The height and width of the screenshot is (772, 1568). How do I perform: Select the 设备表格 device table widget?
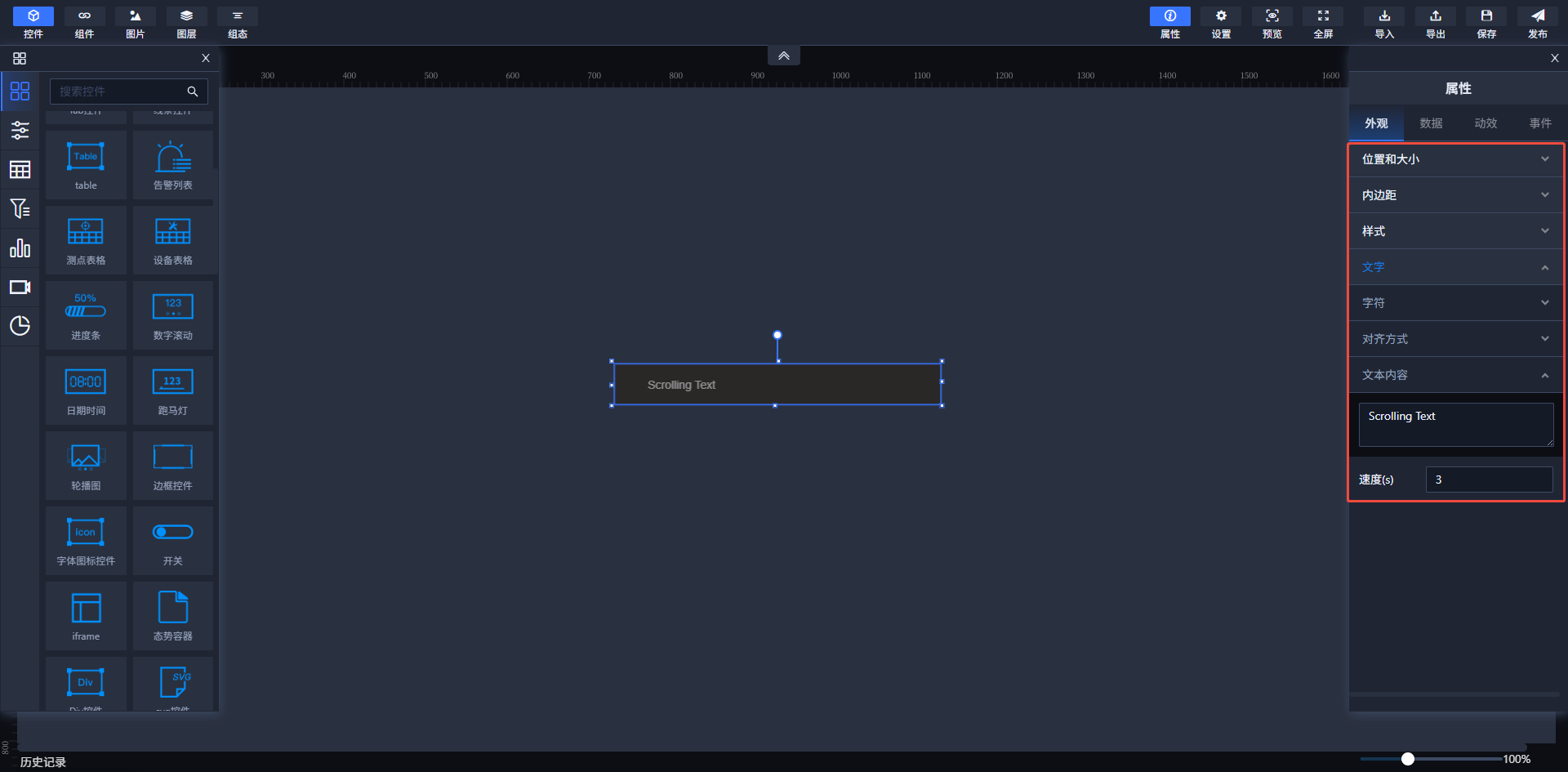pos(173,240)
